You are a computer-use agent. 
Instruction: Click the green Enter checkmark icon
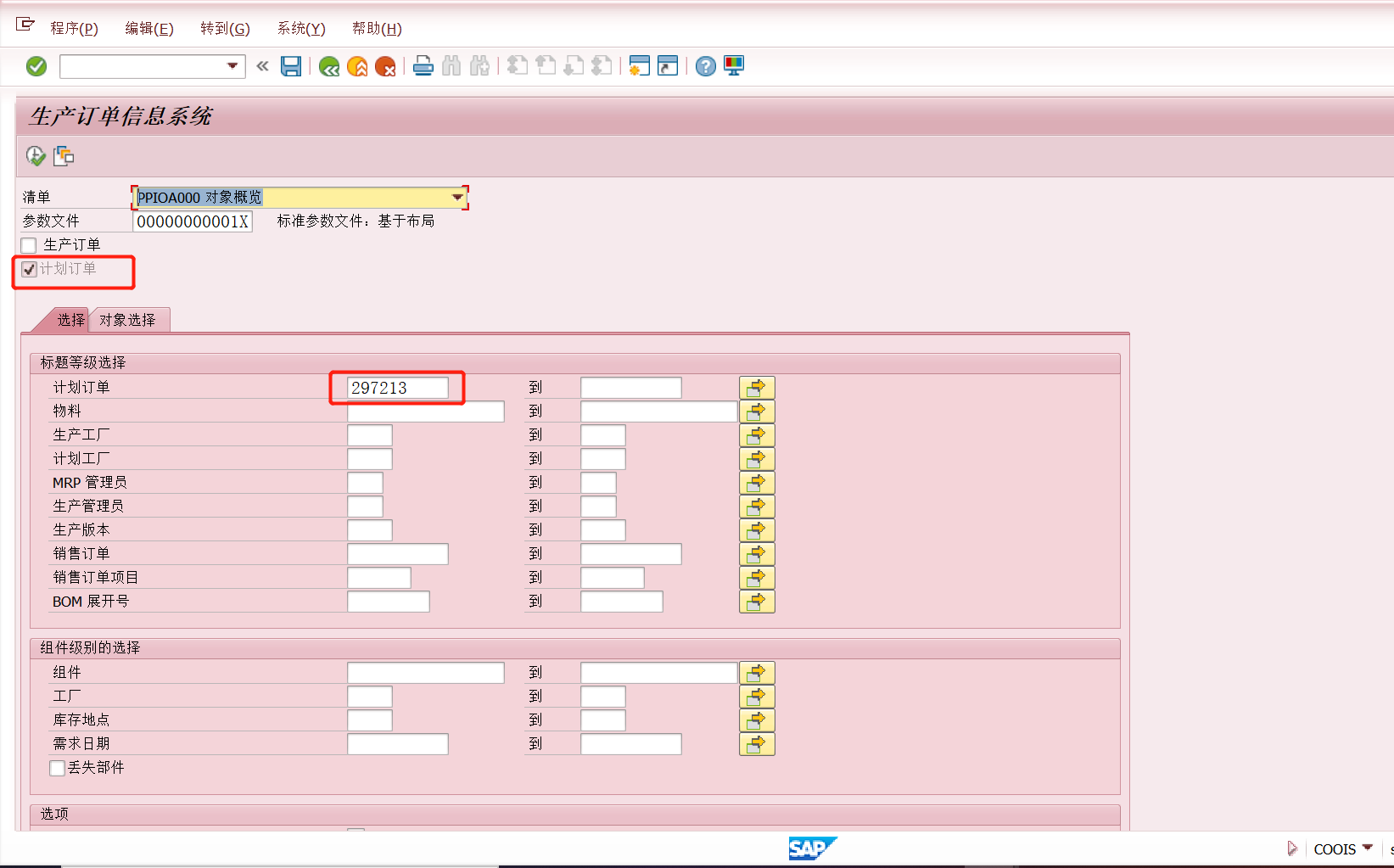pyautogui.click(x=36, y=66)
